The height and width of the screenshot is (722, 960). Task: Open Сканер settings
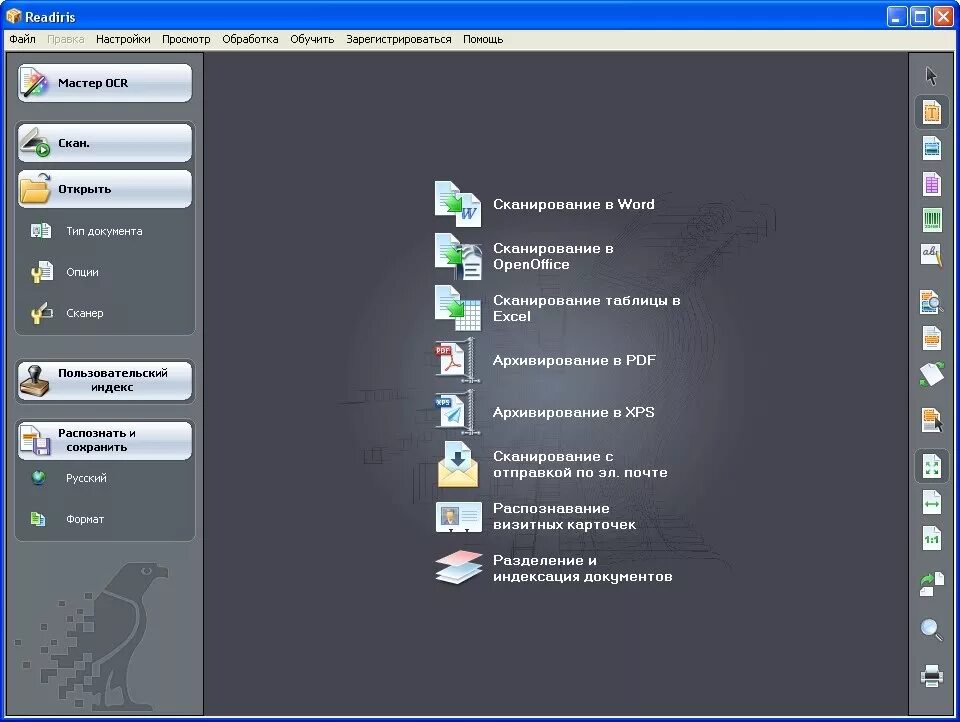pos(67,313)
